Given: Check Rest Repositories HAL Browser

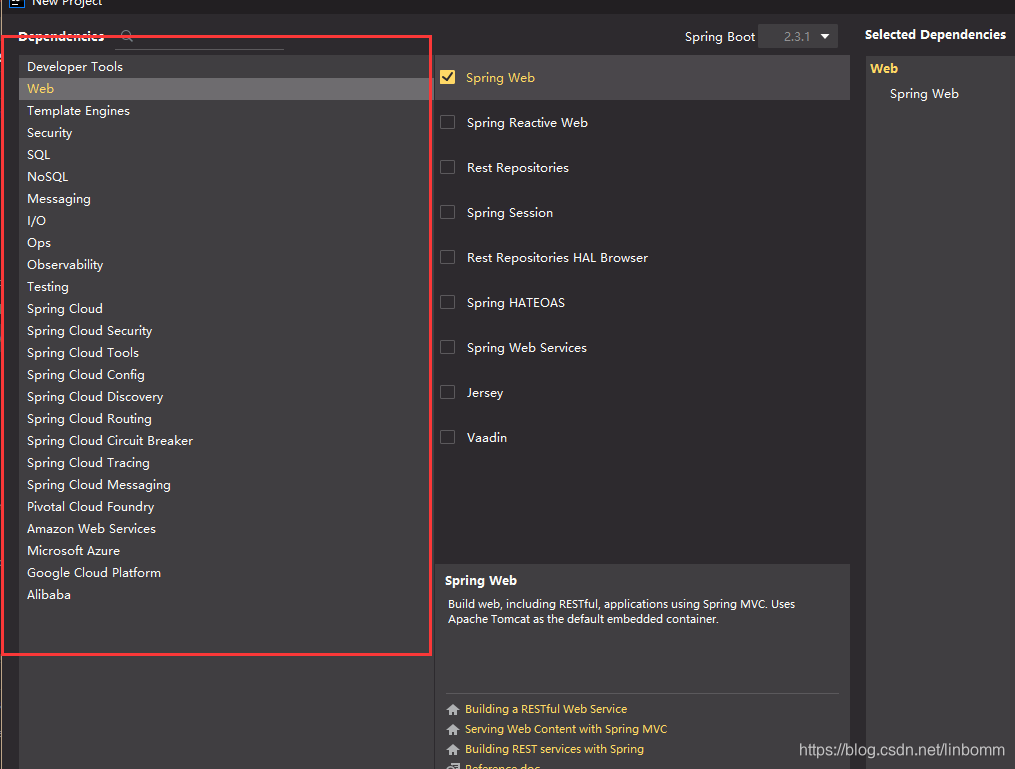Looking at the screenshot, I should click(x=447, y=257).
